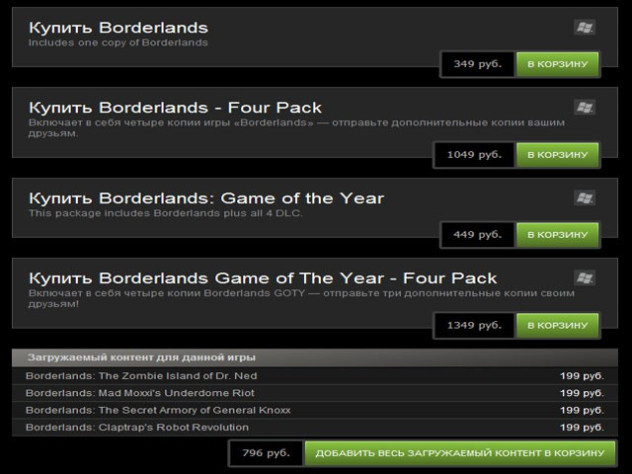Add Borderlands Four Pack to cart
632x474 pixels.
click(x=557, y=155)
